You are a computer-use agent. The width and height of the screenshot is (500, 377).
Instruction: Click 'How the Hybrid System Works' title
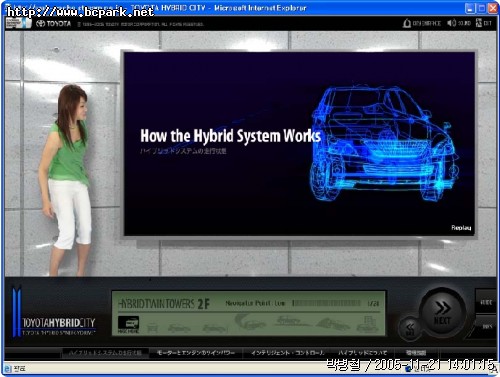pos(230,136)
